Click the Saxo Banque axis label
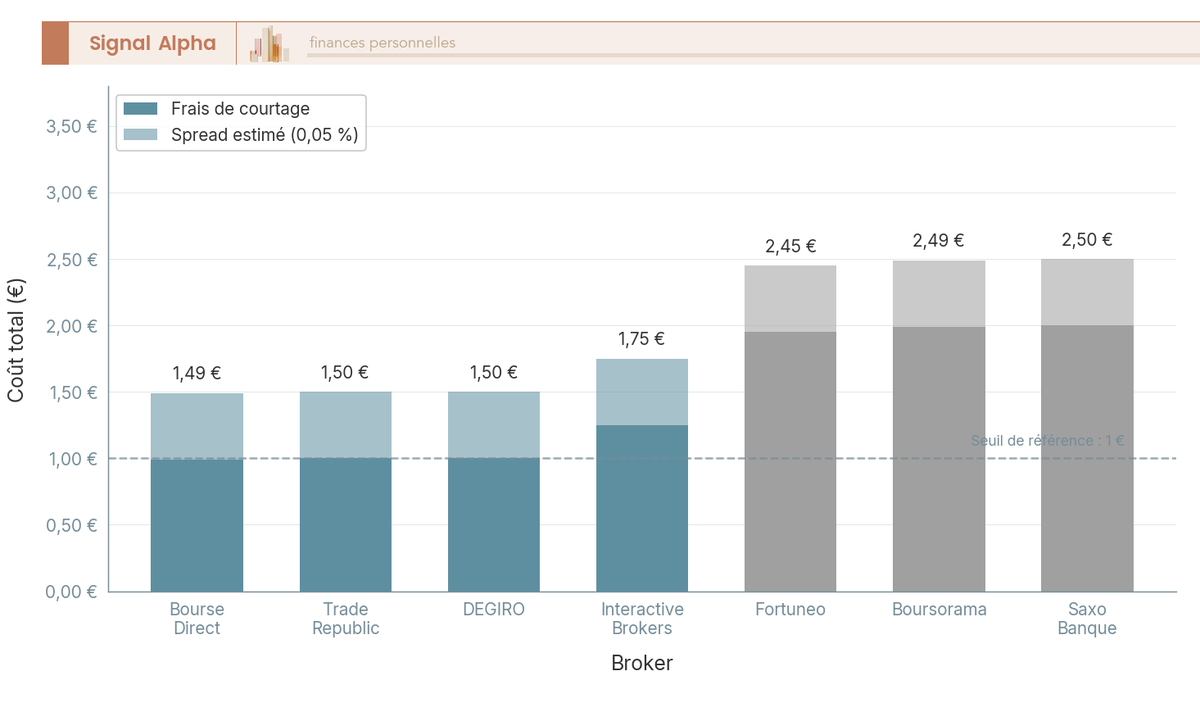 (x=1087, y=619)
